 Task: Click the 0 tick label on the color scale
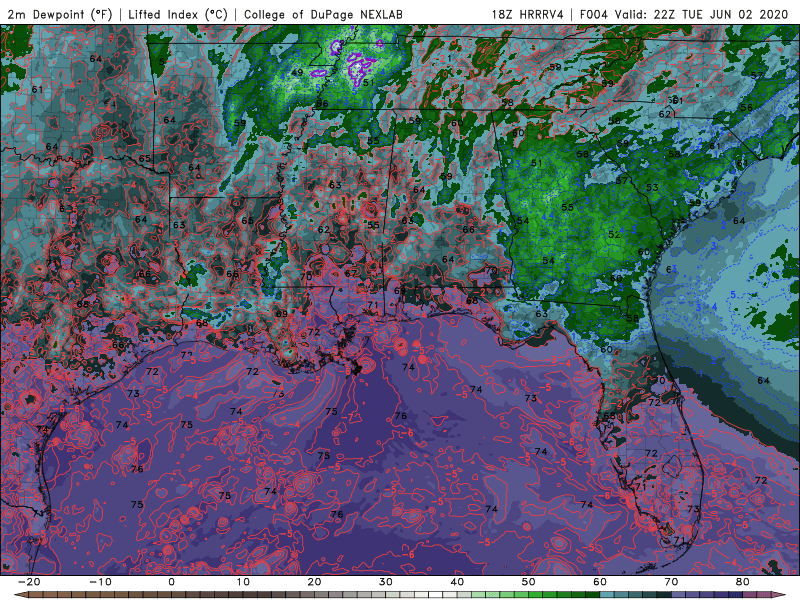pyautogui.click(x=171, y=582)
